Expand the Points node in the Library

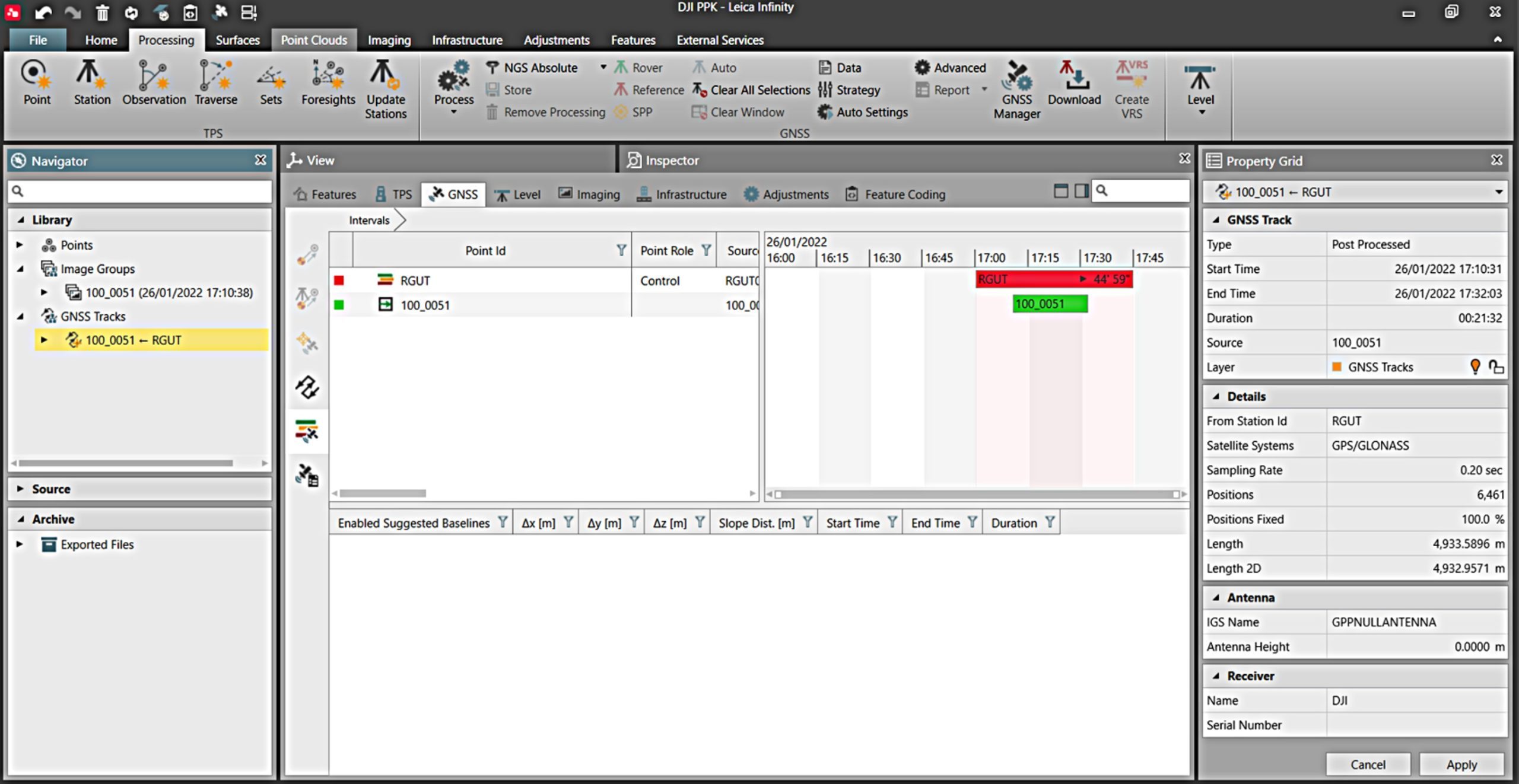pos(20,245)
